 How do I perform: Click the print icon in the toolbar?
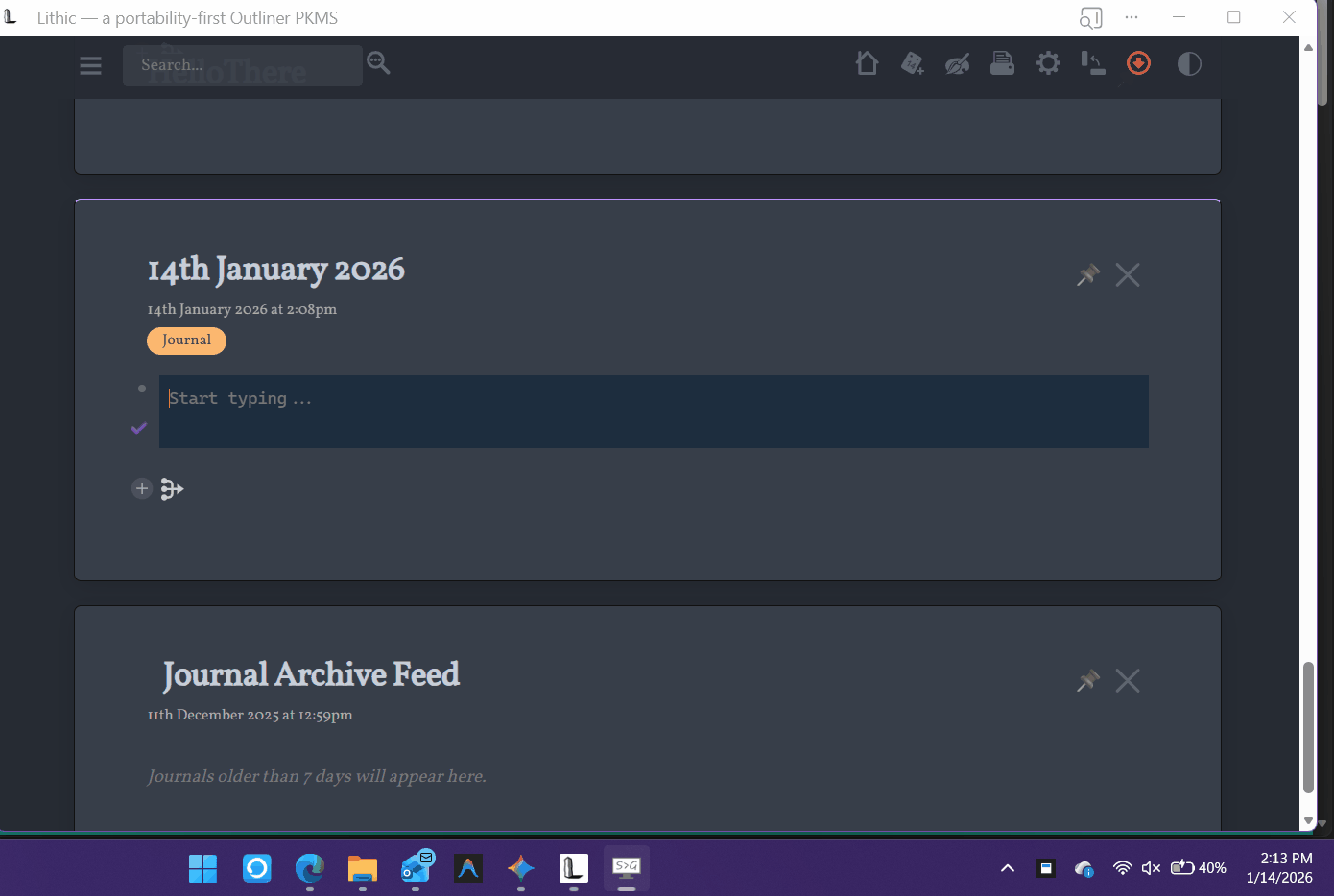pyautogui.click(x=1002, y=63)
